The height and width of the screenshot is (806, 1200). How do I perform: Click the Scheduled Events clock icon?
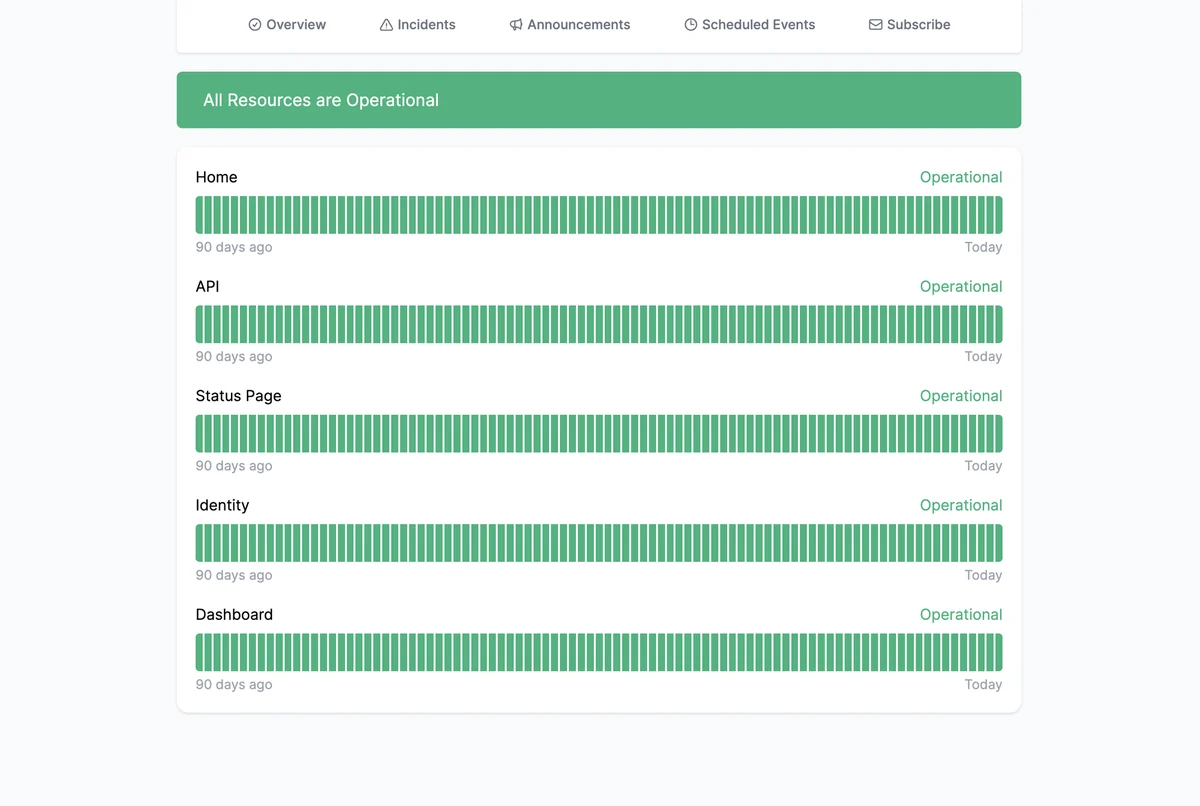tap(691, 25)
